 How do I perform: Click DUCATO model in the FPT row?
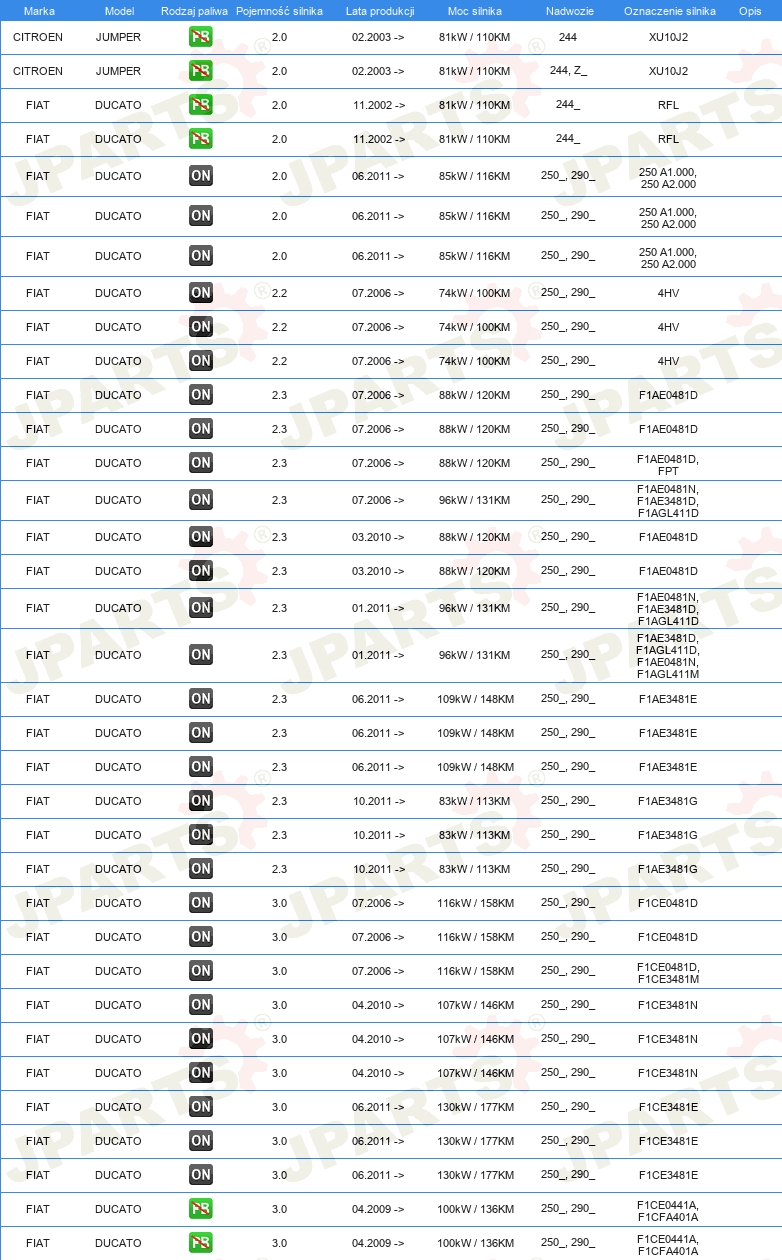[118, 463]
